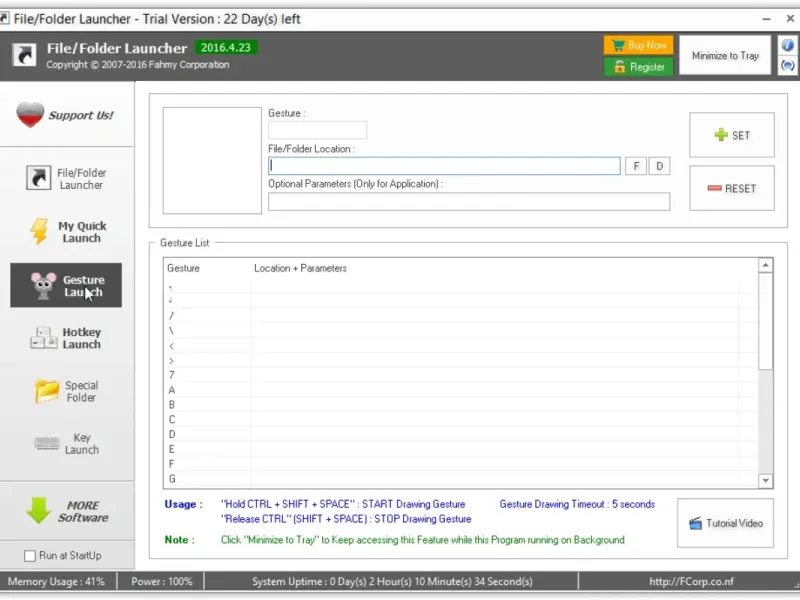Click the F file browse button
This screenshot has width=800, height=600.
(636, 166)
